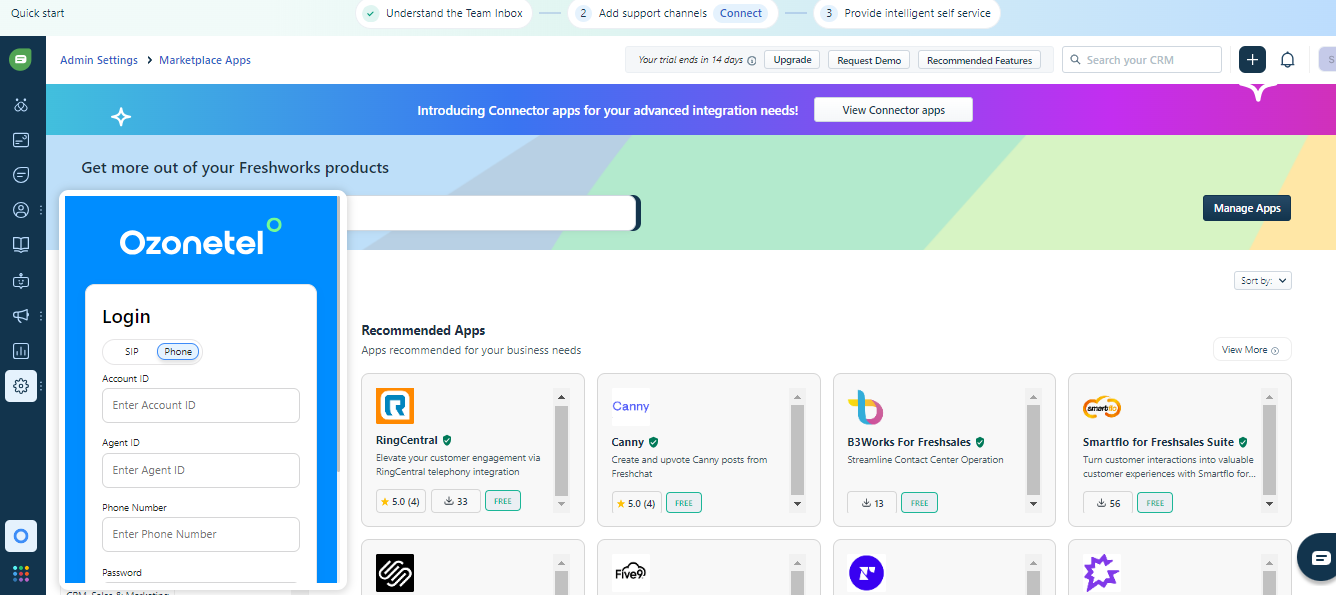
Task: Click scroll up arrow on Smartflo card
Action: 1269,396
